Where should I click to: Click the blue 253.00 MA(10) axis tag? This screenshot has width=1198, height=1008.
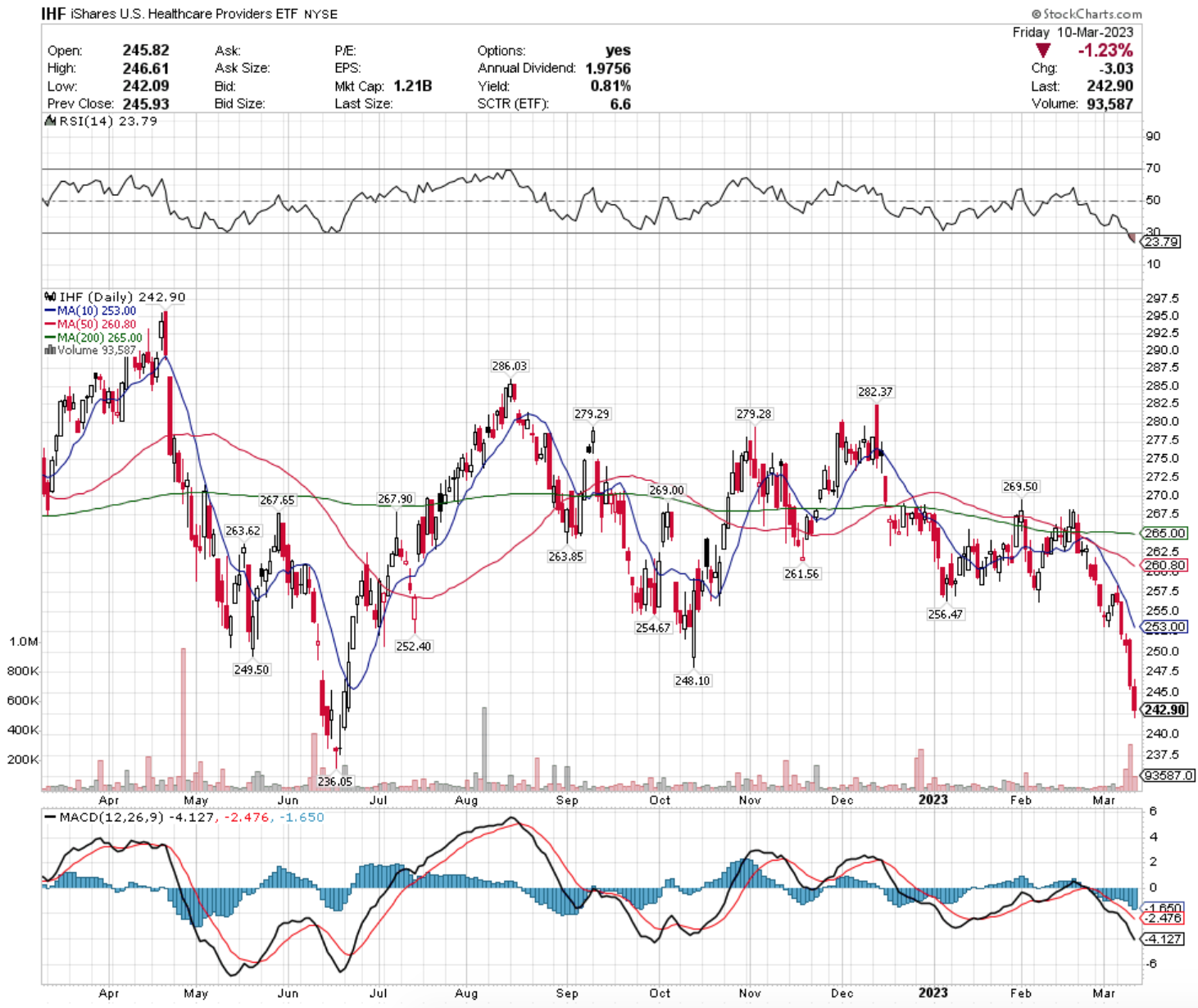click(x=1164, y=627)
